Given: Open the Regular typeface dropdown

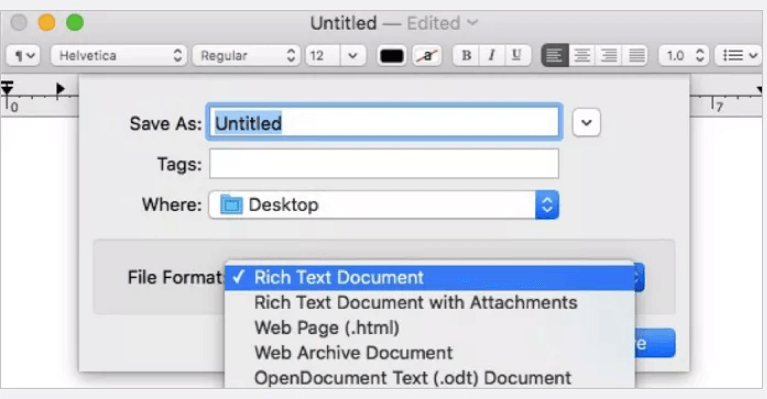Looking at the screenshot, I should pos(246,56).
